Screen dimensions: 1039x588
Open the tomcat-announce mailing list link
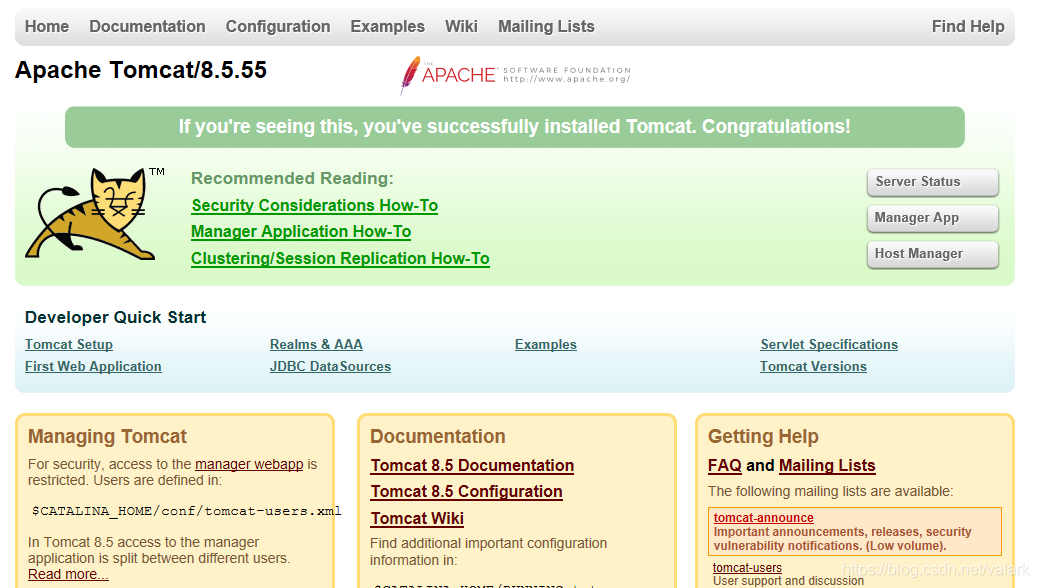[x=763, y=518]
